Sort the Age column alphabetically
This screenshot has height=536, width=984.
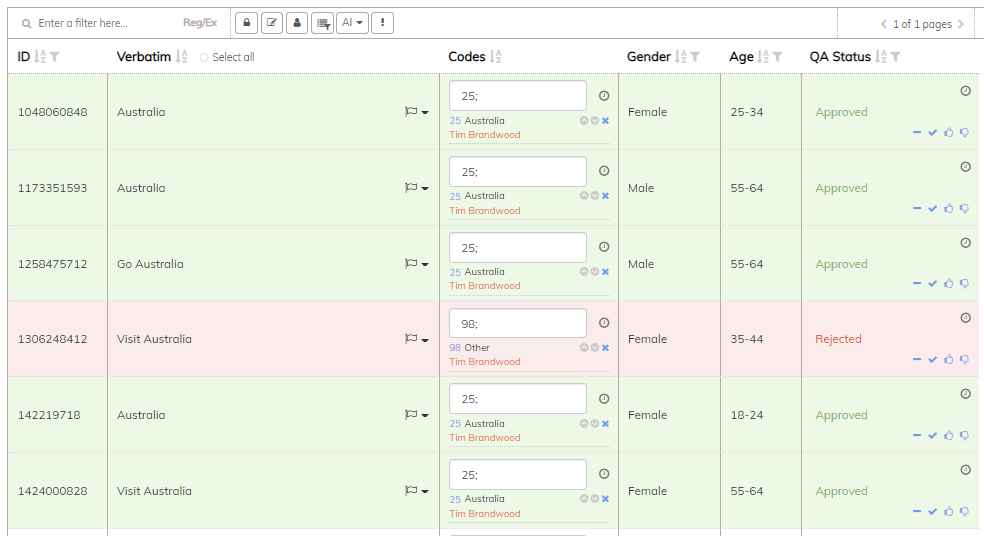pos(763,57)
